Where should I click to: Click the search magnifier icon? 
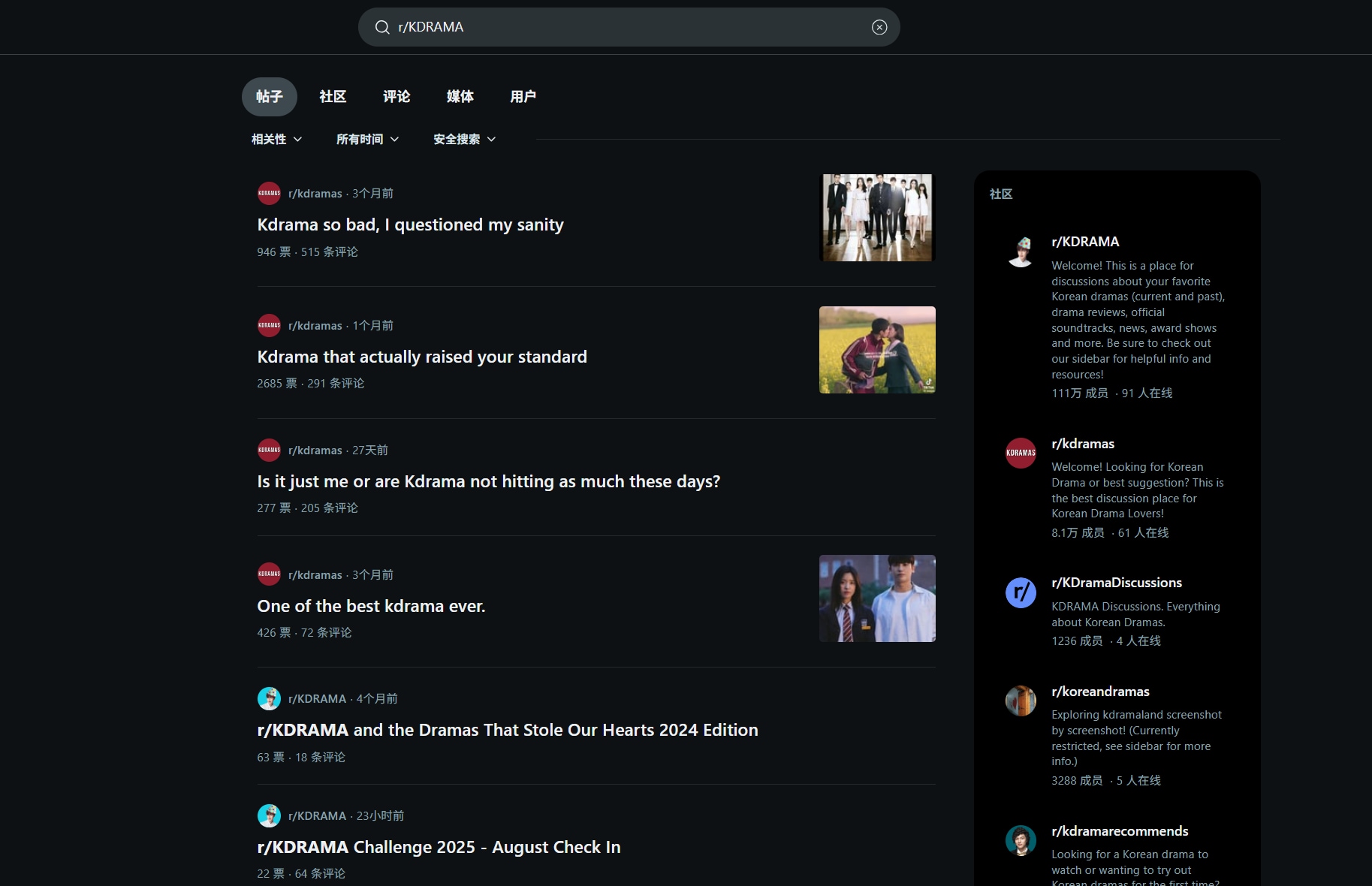(382, 27)
